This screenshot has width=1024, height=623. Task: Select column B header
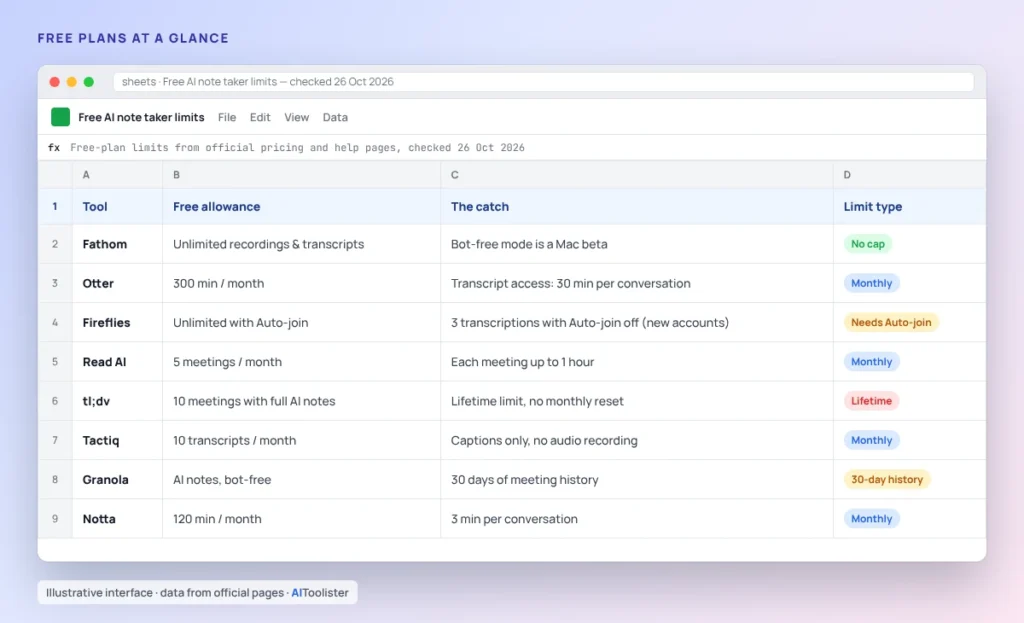pos(302,175)
